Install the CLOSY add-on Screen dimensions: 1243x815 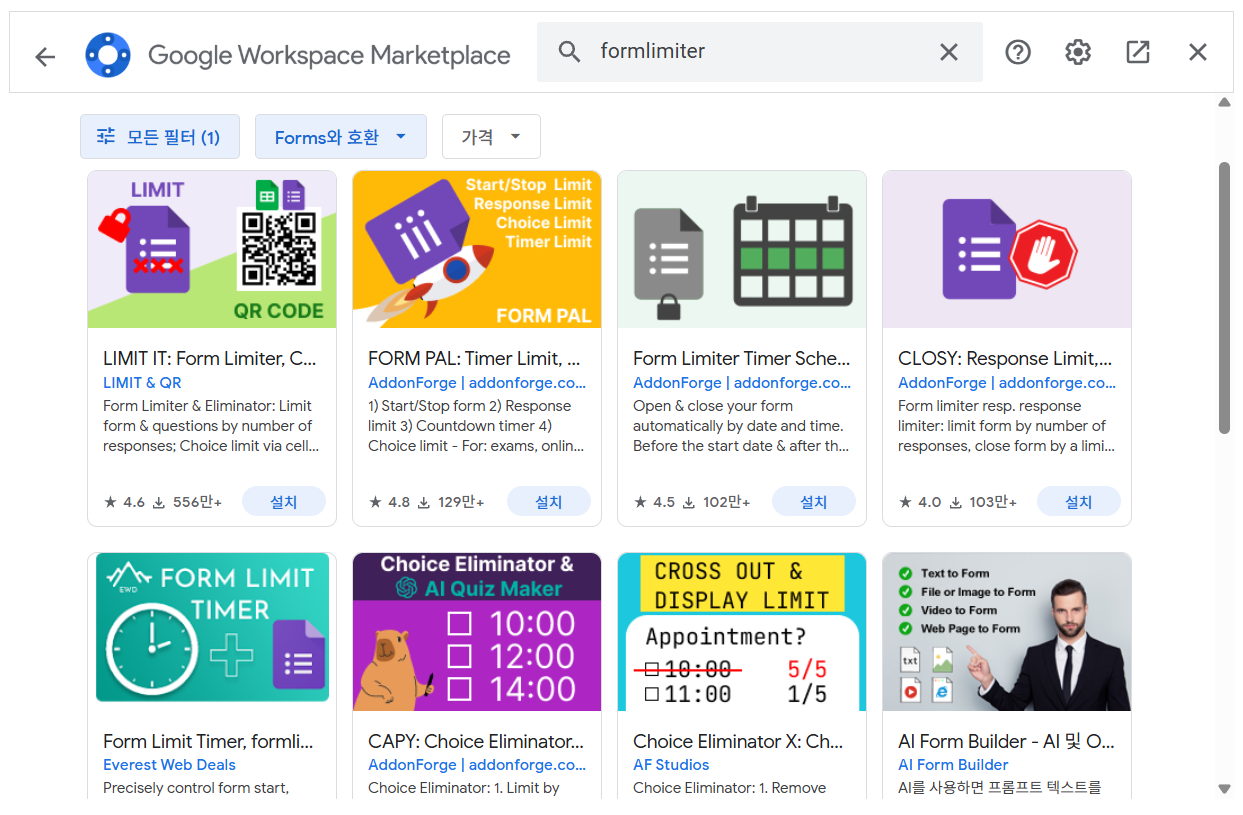(x=1078, y=502)
